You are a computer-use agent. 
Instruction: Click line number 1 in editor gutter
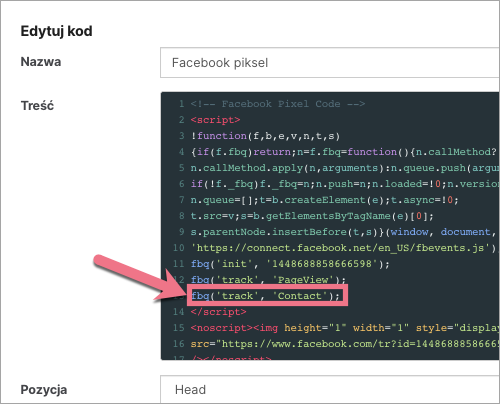[x=181, y=104]
